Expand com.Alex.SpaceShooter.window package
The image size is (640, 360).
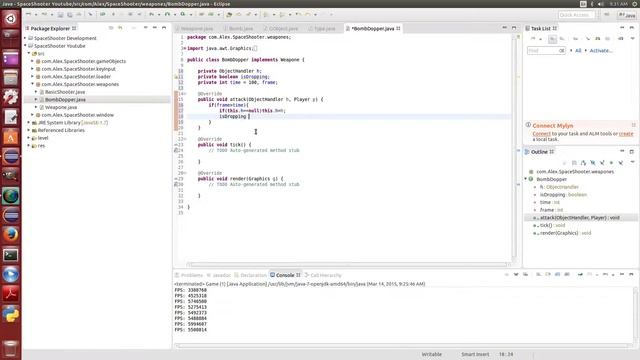click(x=33, y=115)
